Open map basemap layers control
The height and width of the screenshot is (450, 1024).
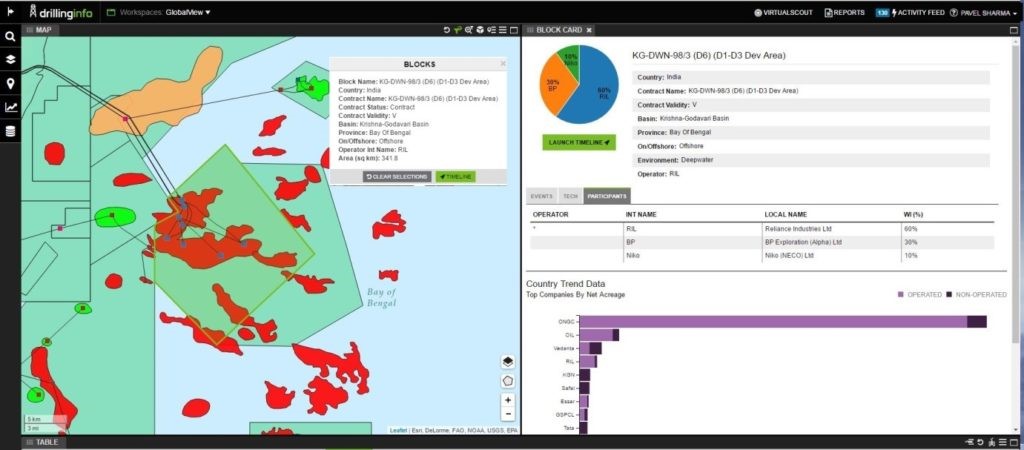click(x=508, y=361)
